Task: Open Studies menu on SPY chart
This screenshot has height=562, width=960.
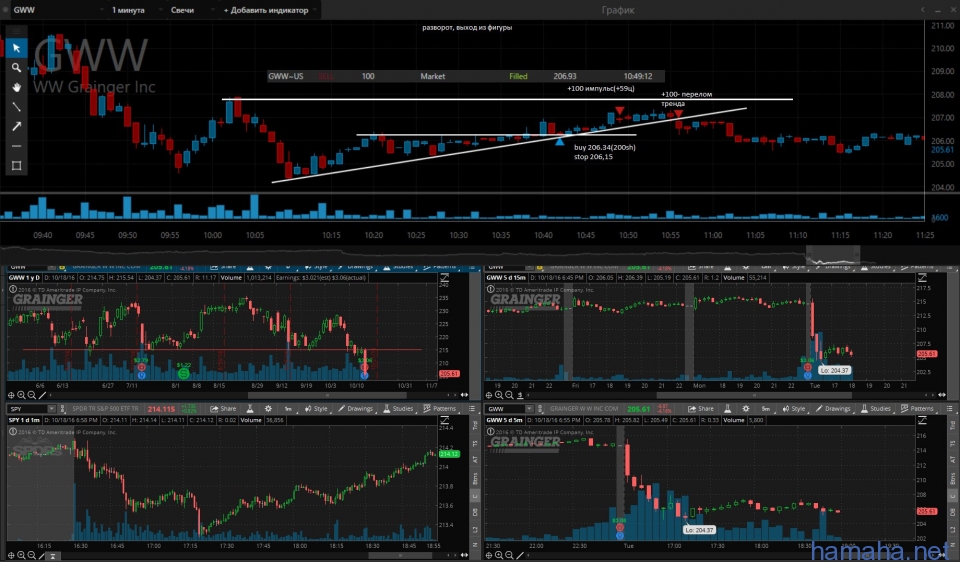Action: click(398, 409)
